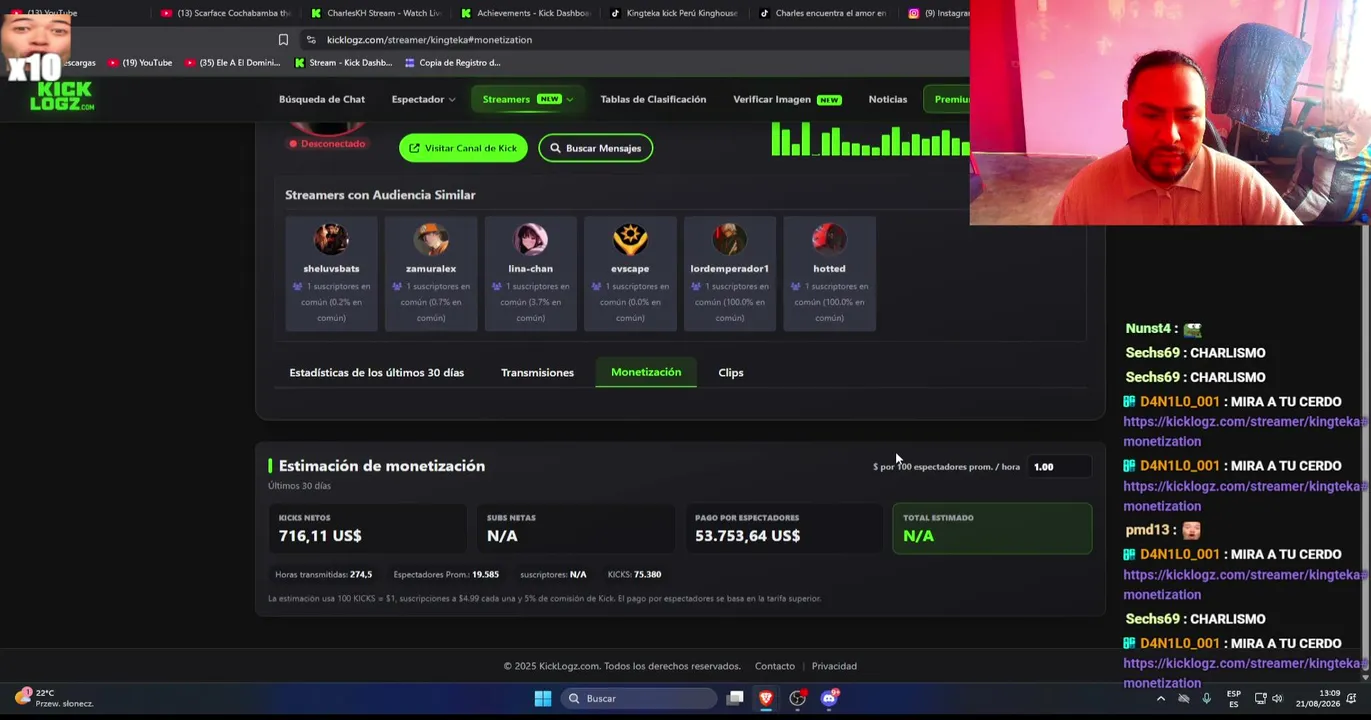
Task: Click the frog emote in Nunst4's message
Action: (x=1192, y=329)
